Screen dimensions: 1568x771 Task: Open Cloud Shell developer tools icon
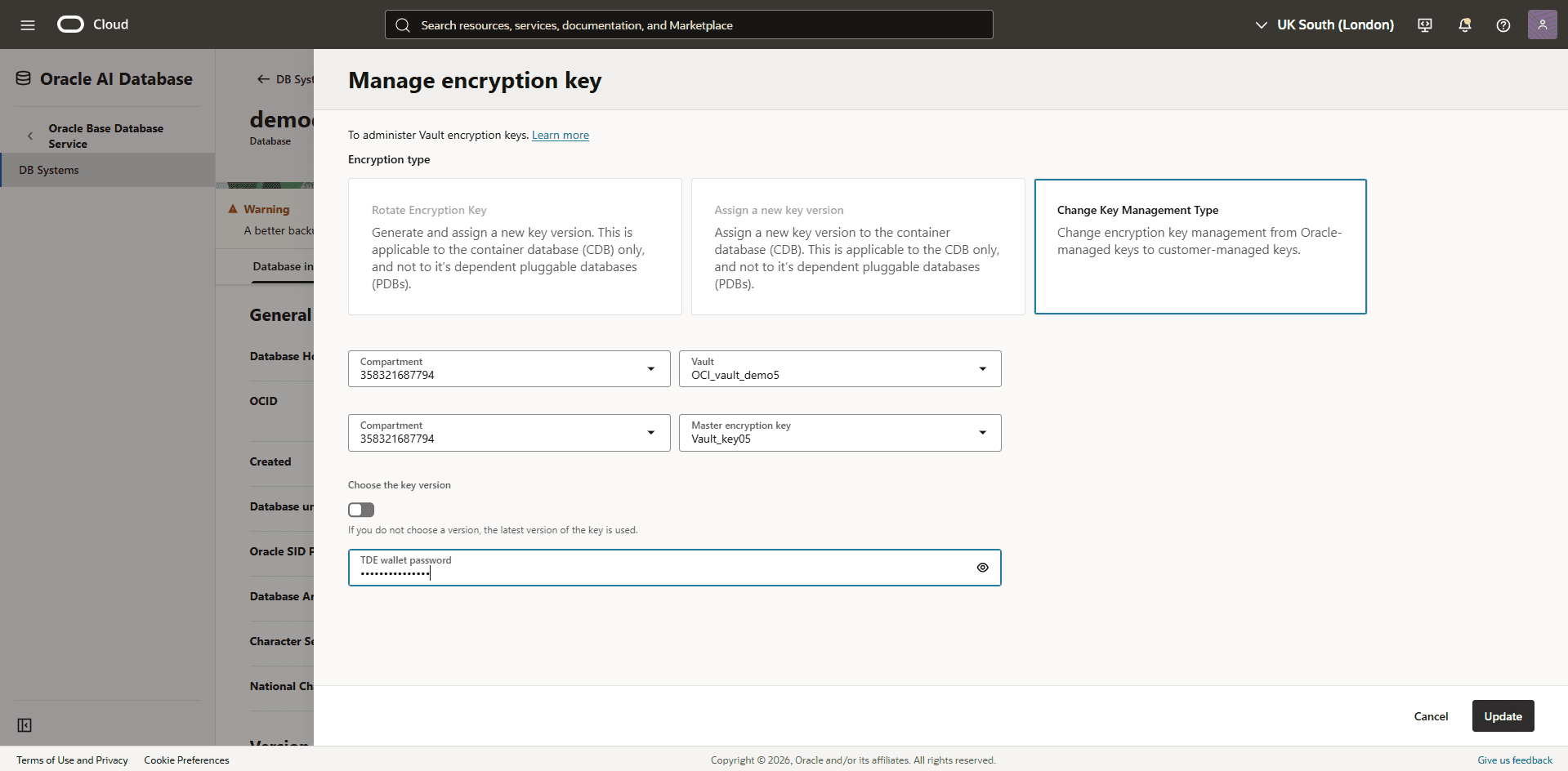tap(1425, 25)
